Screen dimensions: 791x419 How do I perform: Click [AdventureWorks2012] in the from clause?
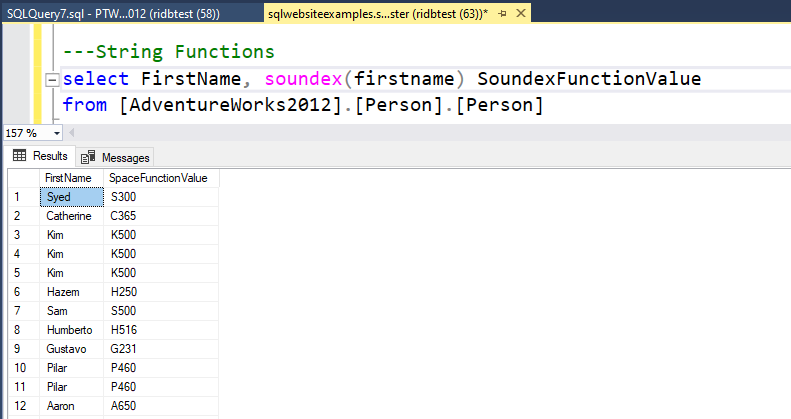pyautogui.click(x=231, y=105)
